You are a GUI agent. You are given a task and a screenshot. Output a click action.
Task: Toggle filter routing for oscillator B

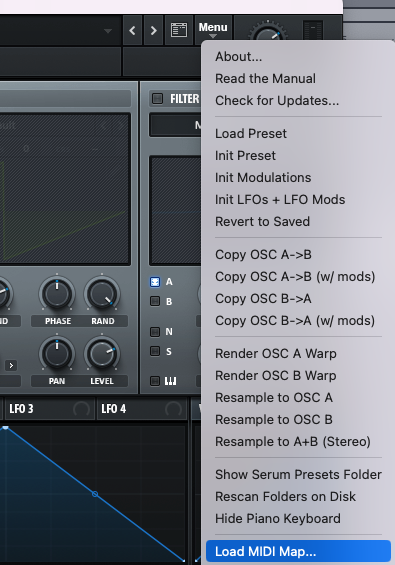[155, 301]
